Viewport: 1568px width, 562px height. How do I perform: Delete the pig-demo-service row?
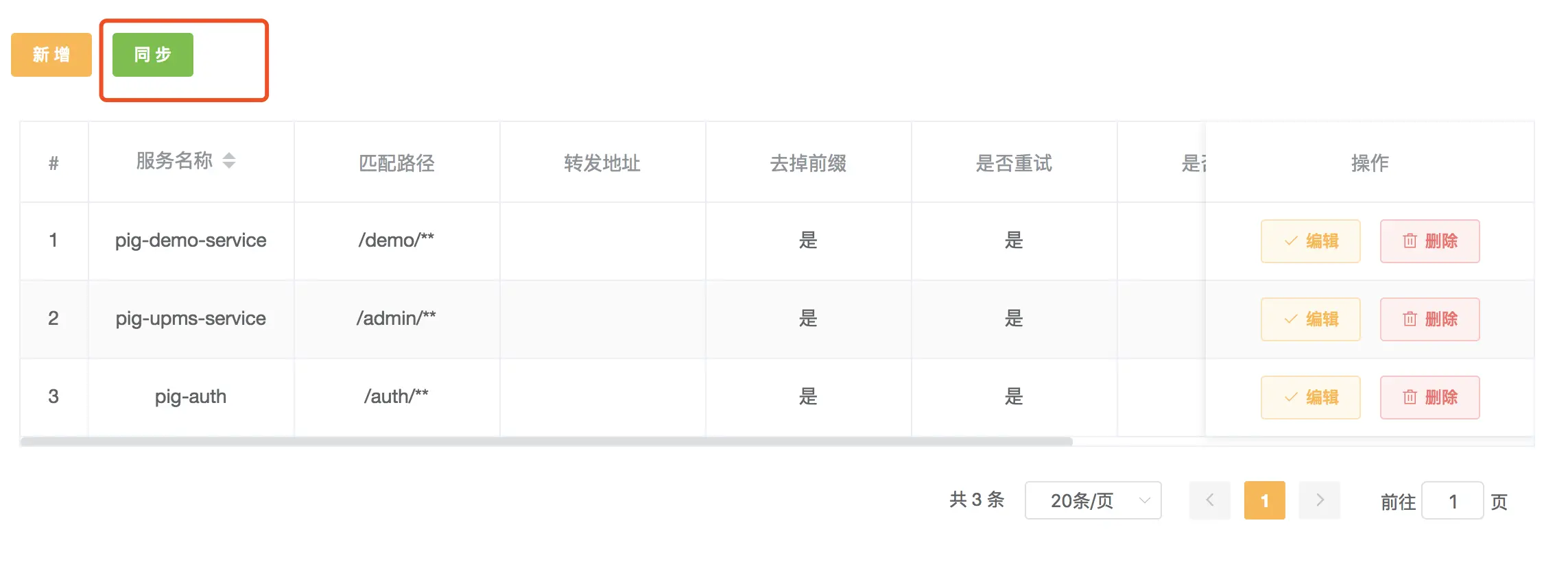pyautogui.click(x=1429, y=241)
